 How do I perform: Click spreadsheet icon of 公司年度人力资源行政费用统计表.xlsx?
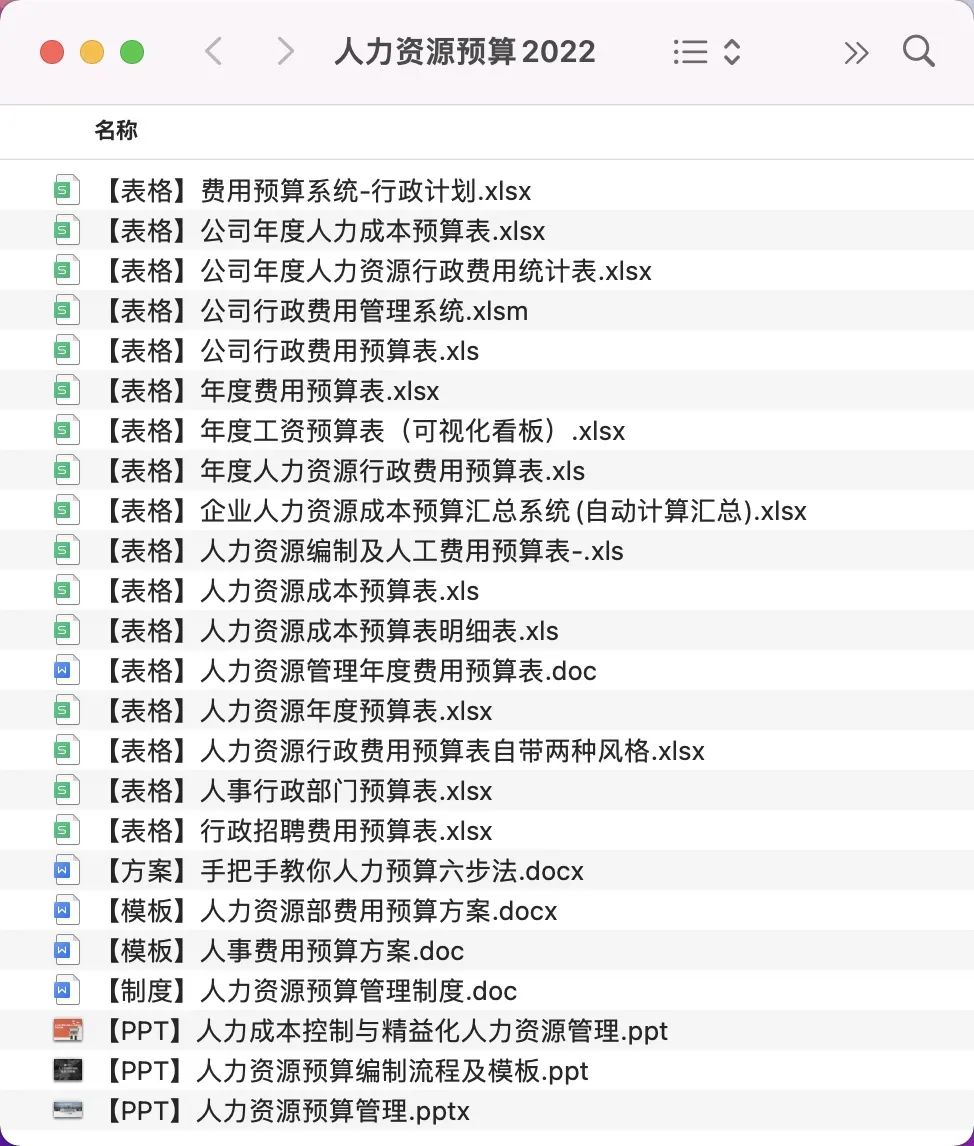(66, 270)
